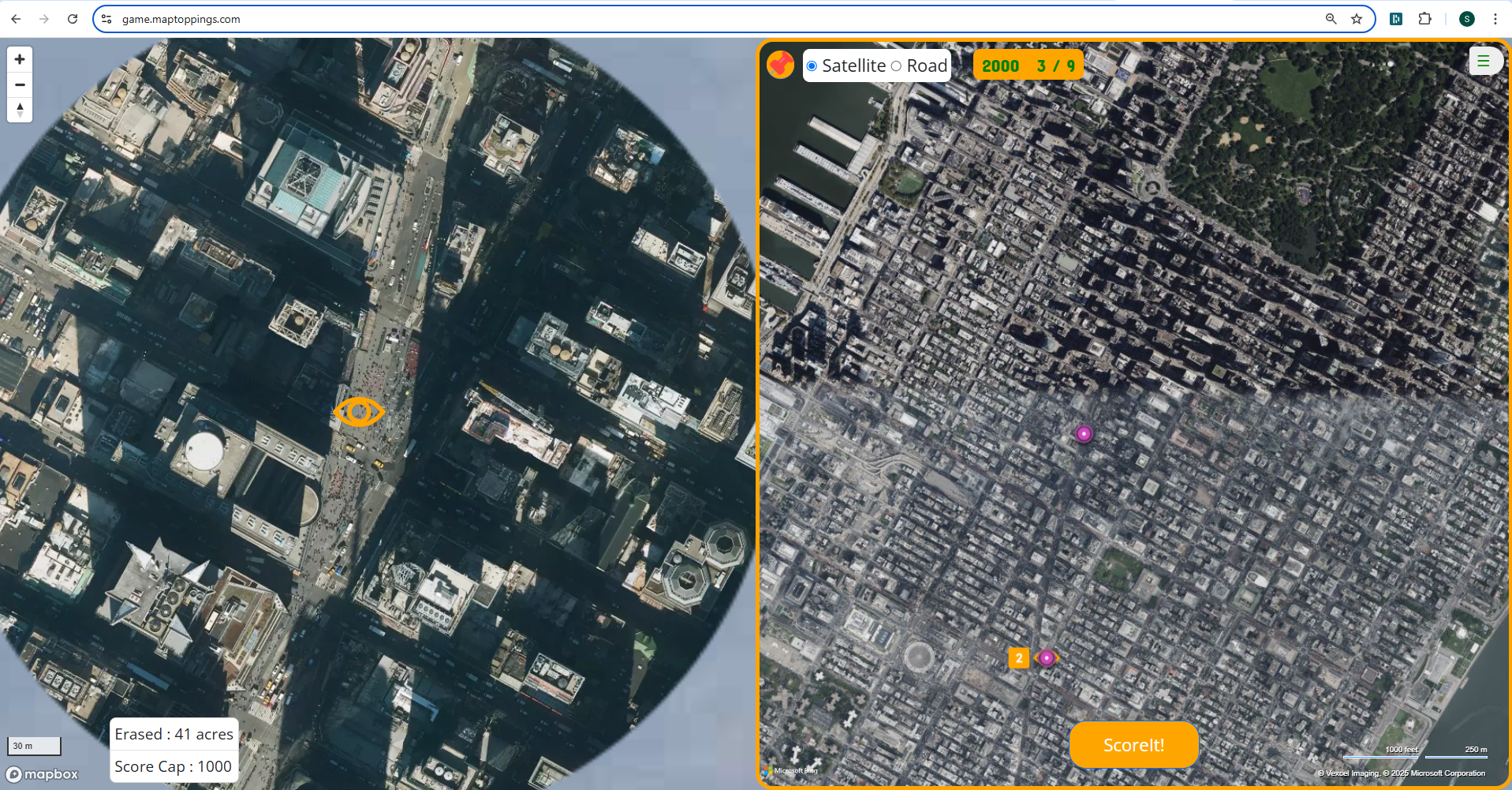Click the Vexcel Imaging copyright text
Screen dimensions: 1512x790
[1401, 773]
